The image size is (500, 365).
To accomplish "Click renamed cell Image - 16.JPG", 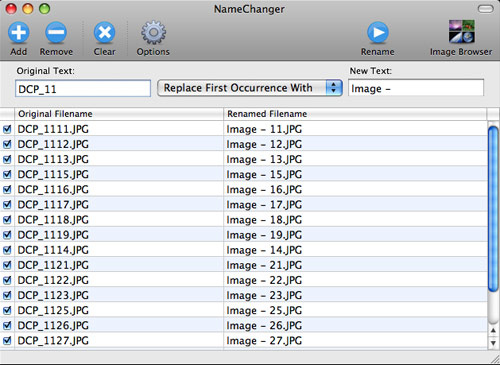I will click(x=264, y=189).
